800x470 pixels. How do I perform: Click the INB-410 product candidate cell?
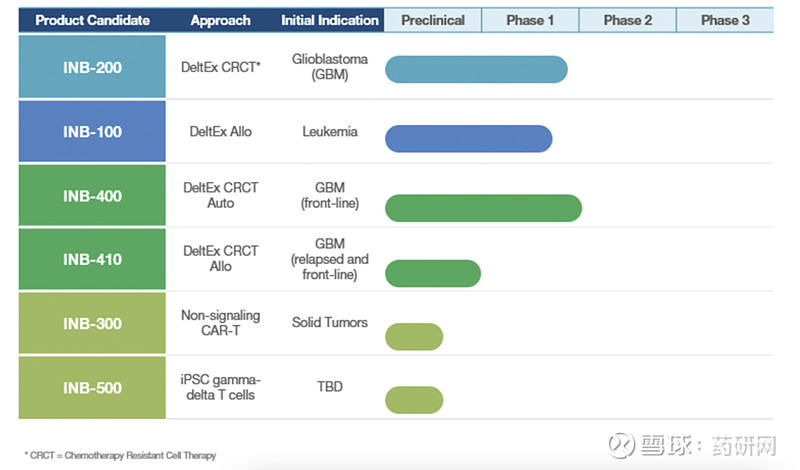tap(92, 260)
